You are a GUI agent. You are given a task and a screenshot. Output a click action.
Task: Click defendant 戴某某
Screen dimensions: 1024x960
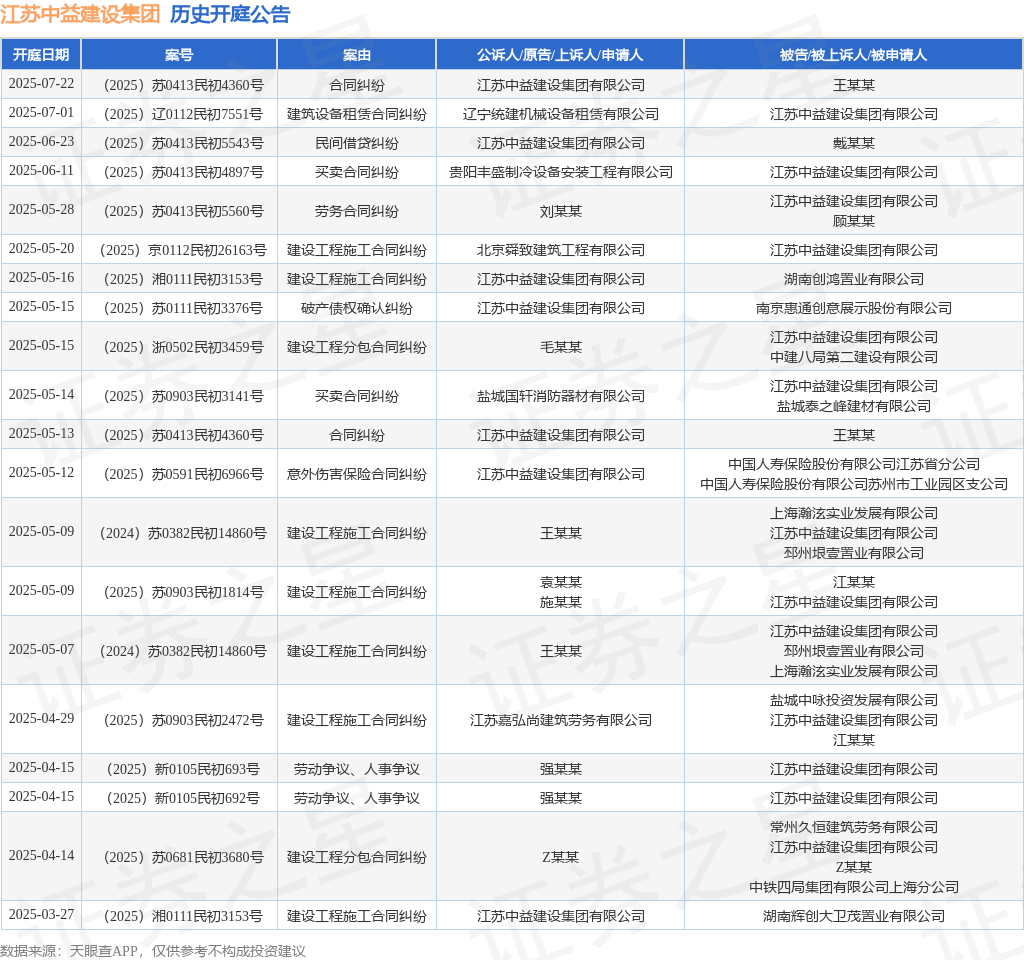pyautogui.click(x=854, y=143)
